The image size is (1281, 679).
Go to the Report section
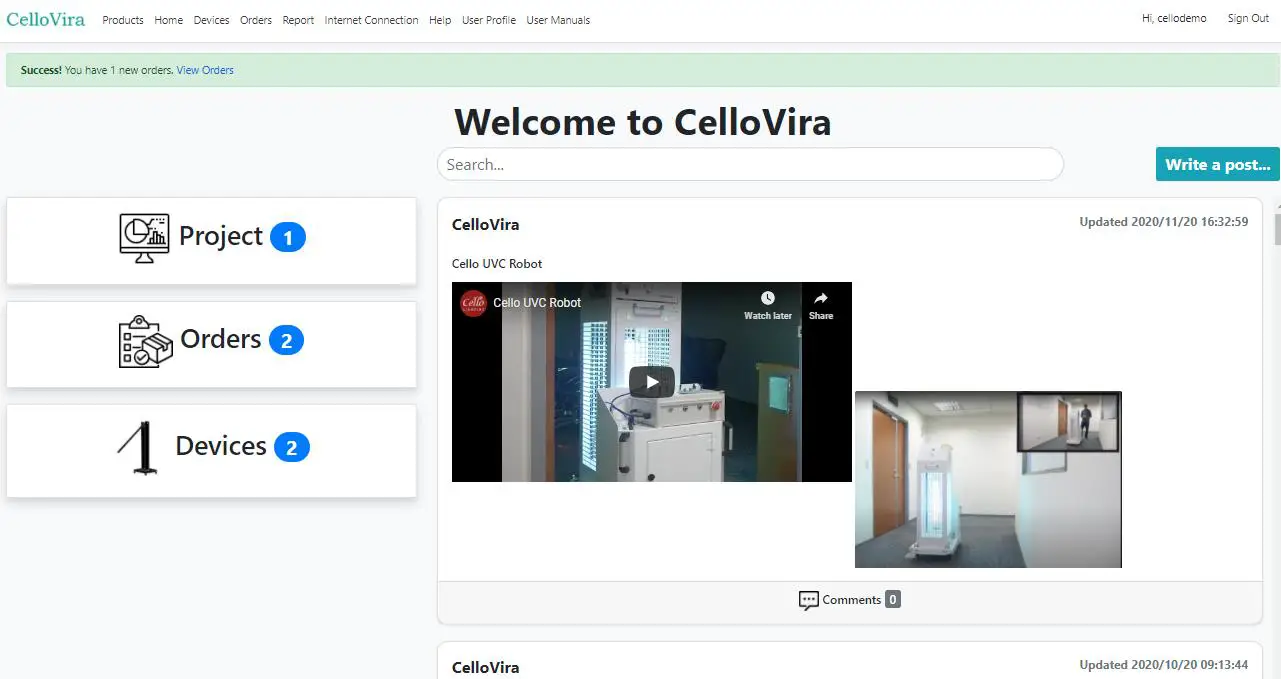pos(298,20)
